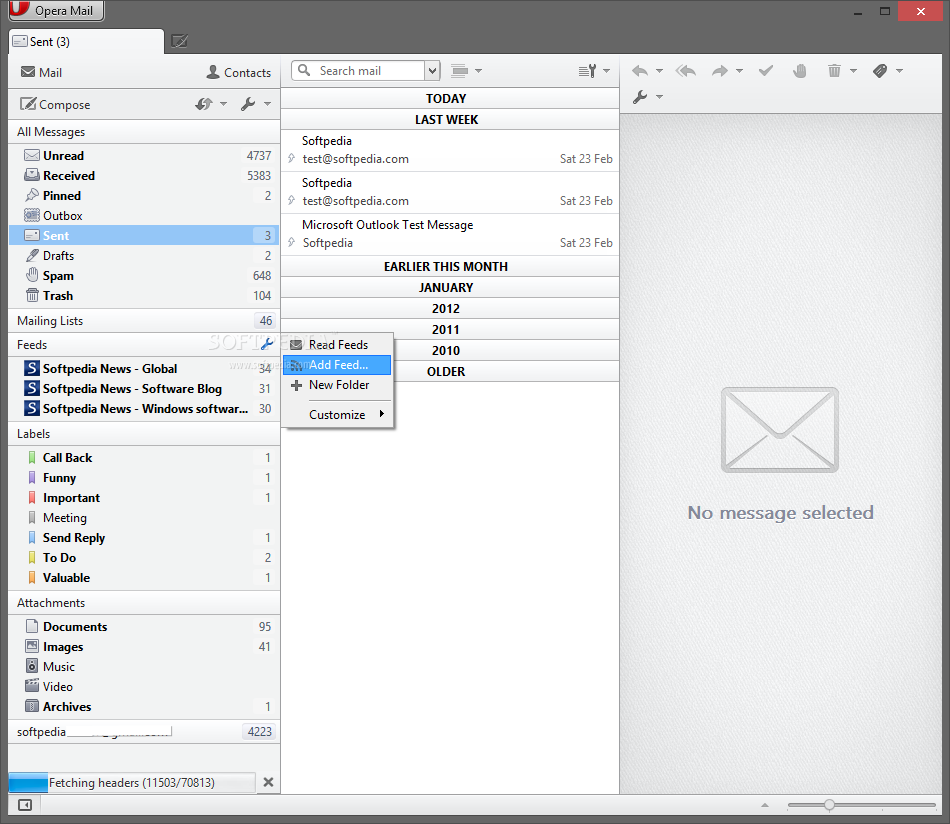Screen dimensions: 950x824
Task: Click the Opera Mail logo button
Action: (56, 10)
